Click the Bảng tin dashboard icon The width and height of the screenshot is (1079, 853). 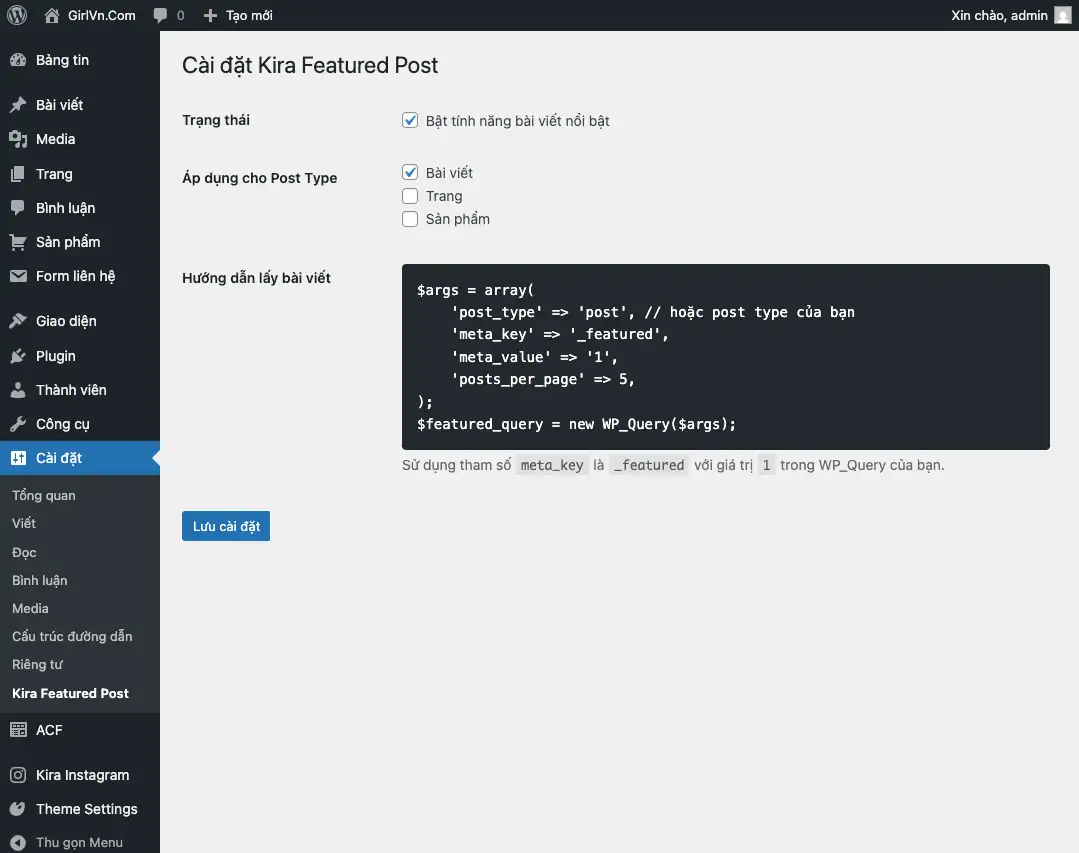tap(18, 60)
